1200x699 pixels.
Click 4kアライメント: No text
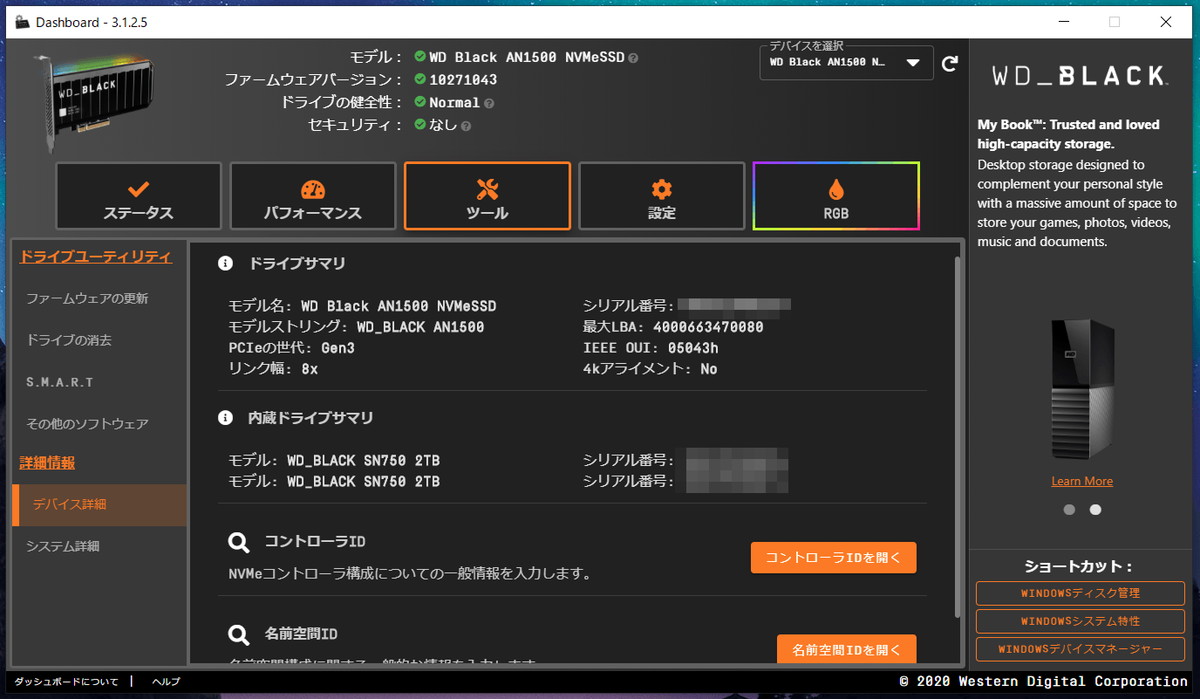coord(650,369)
